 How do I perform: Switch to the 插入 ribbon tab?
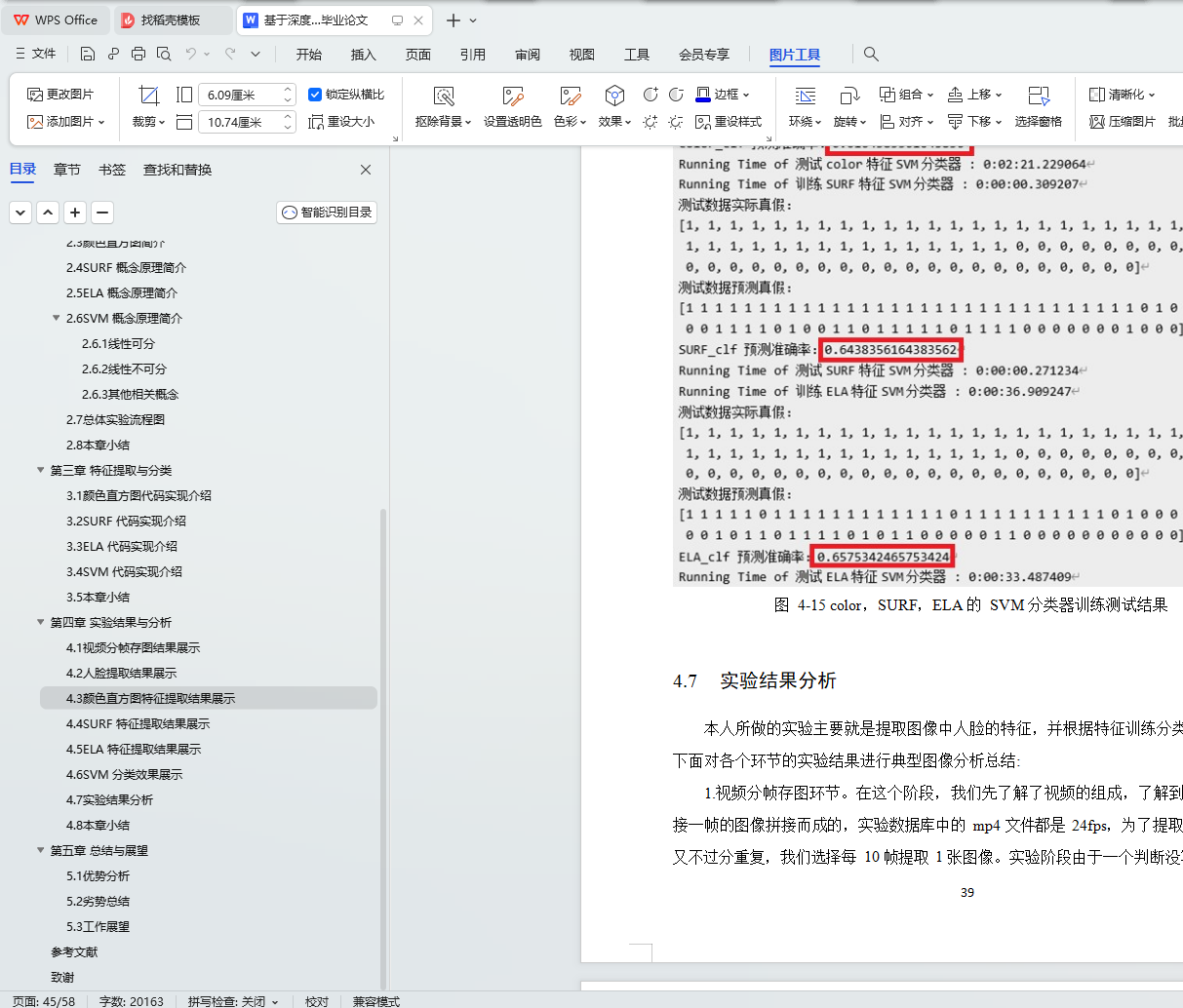coord(364,55)
